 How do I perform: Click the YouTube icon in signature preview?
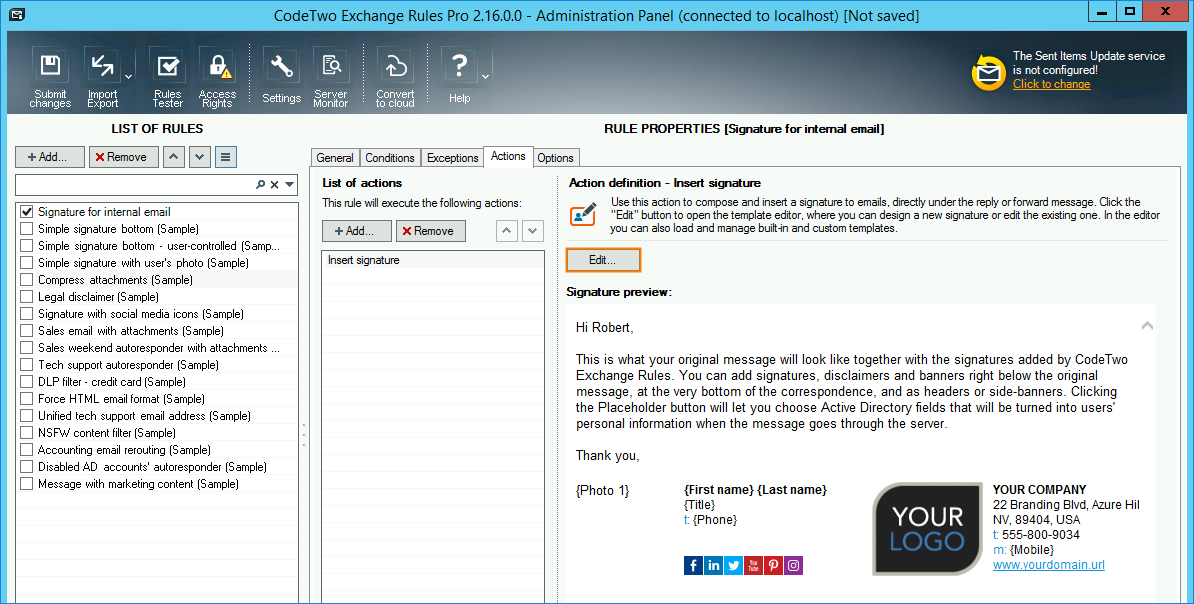coord(753,565)
